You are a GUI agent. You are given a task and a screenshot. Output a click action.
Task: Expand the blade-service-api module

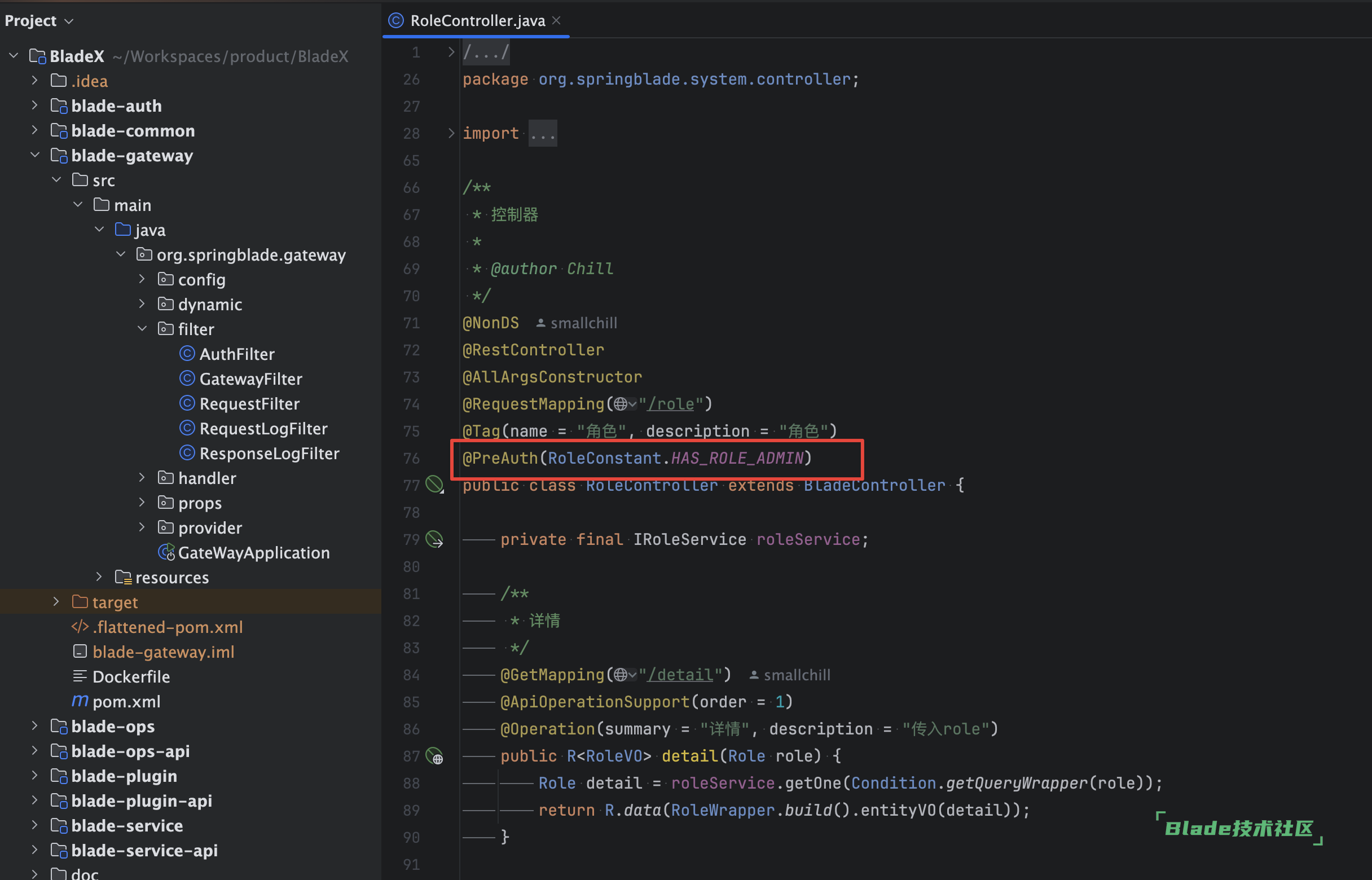tap(35, 850)
